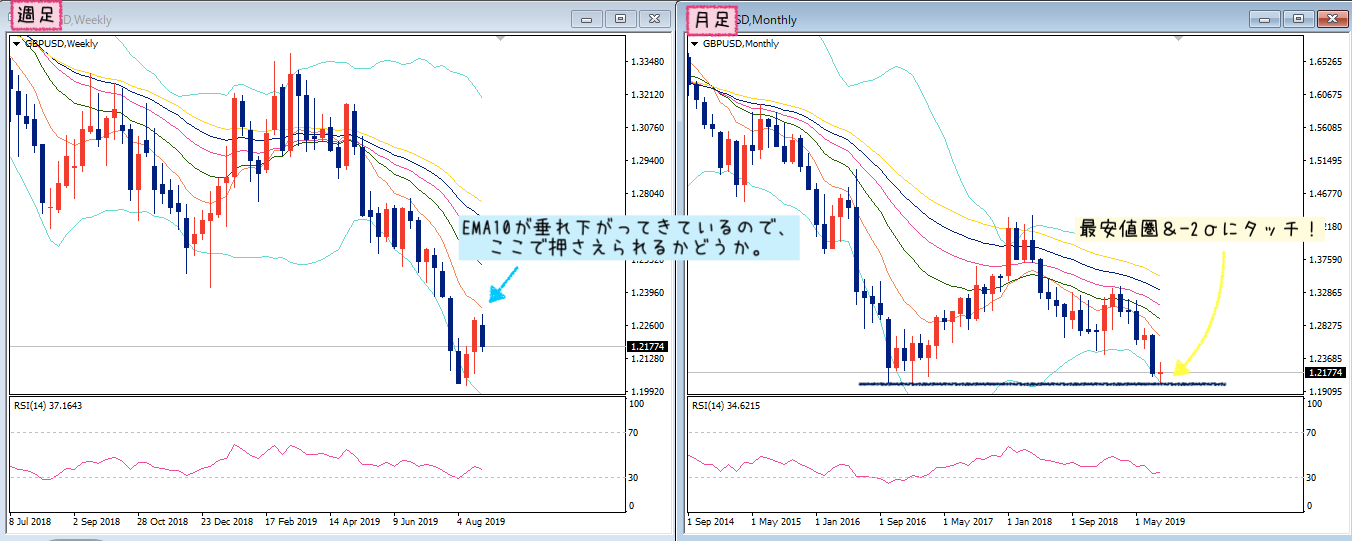Click the current price tag 1.21774 in Weekly chart

[x=649, y=347]
